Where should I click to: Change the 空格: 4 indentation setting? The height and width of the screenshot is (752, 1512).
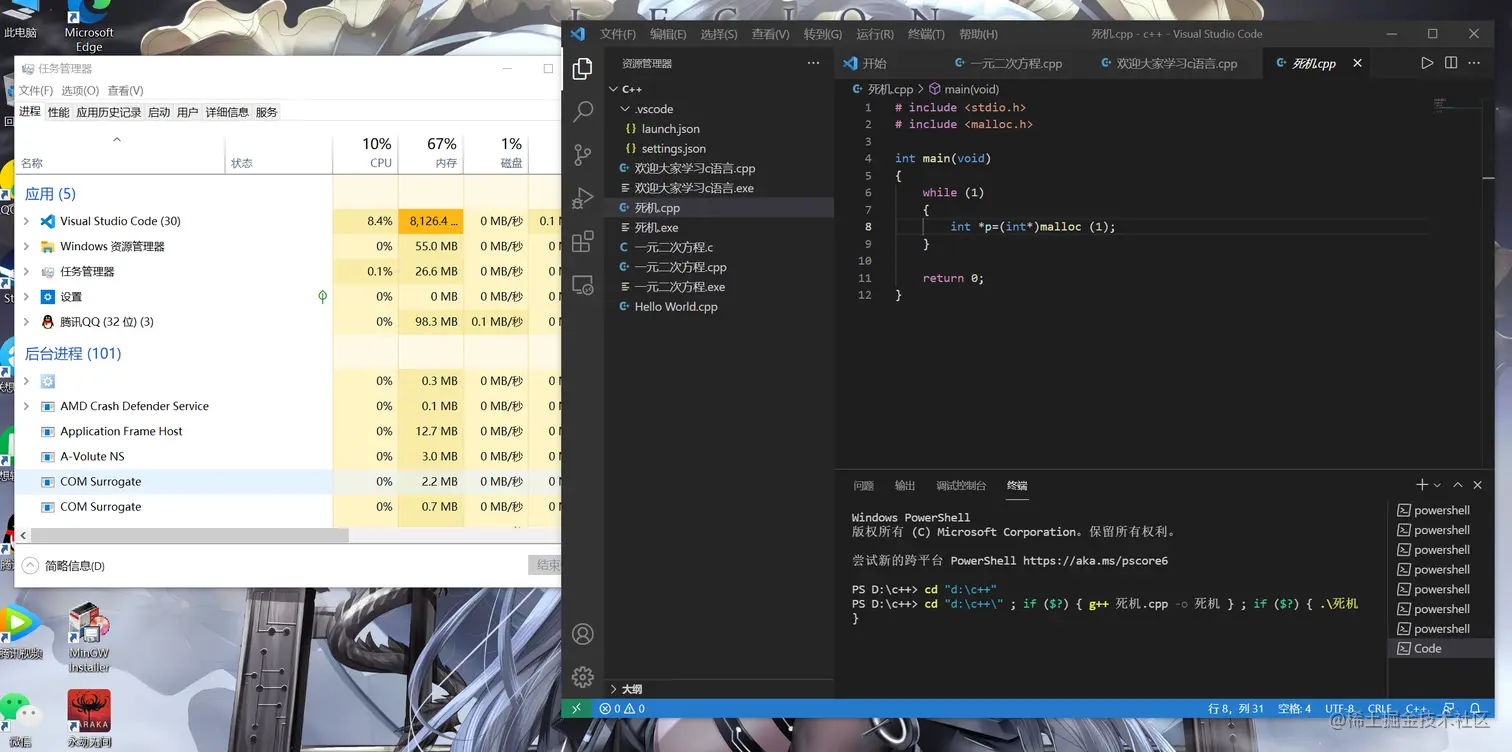pyautogui.click(x=1294, y=709)
